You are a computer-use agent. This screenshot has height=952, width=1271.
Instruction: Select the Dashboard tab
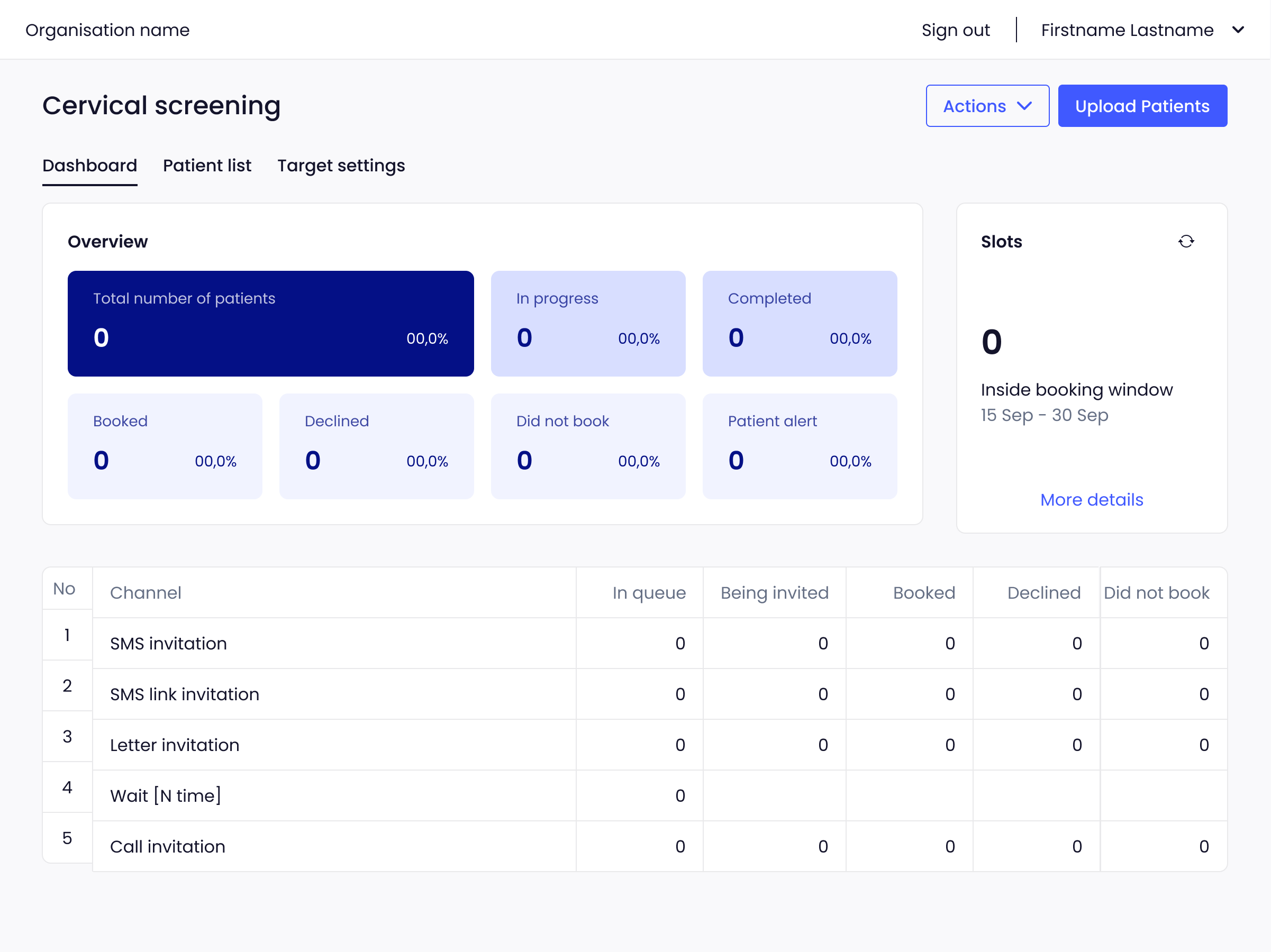pyautogui.click(x=89, y=166)
